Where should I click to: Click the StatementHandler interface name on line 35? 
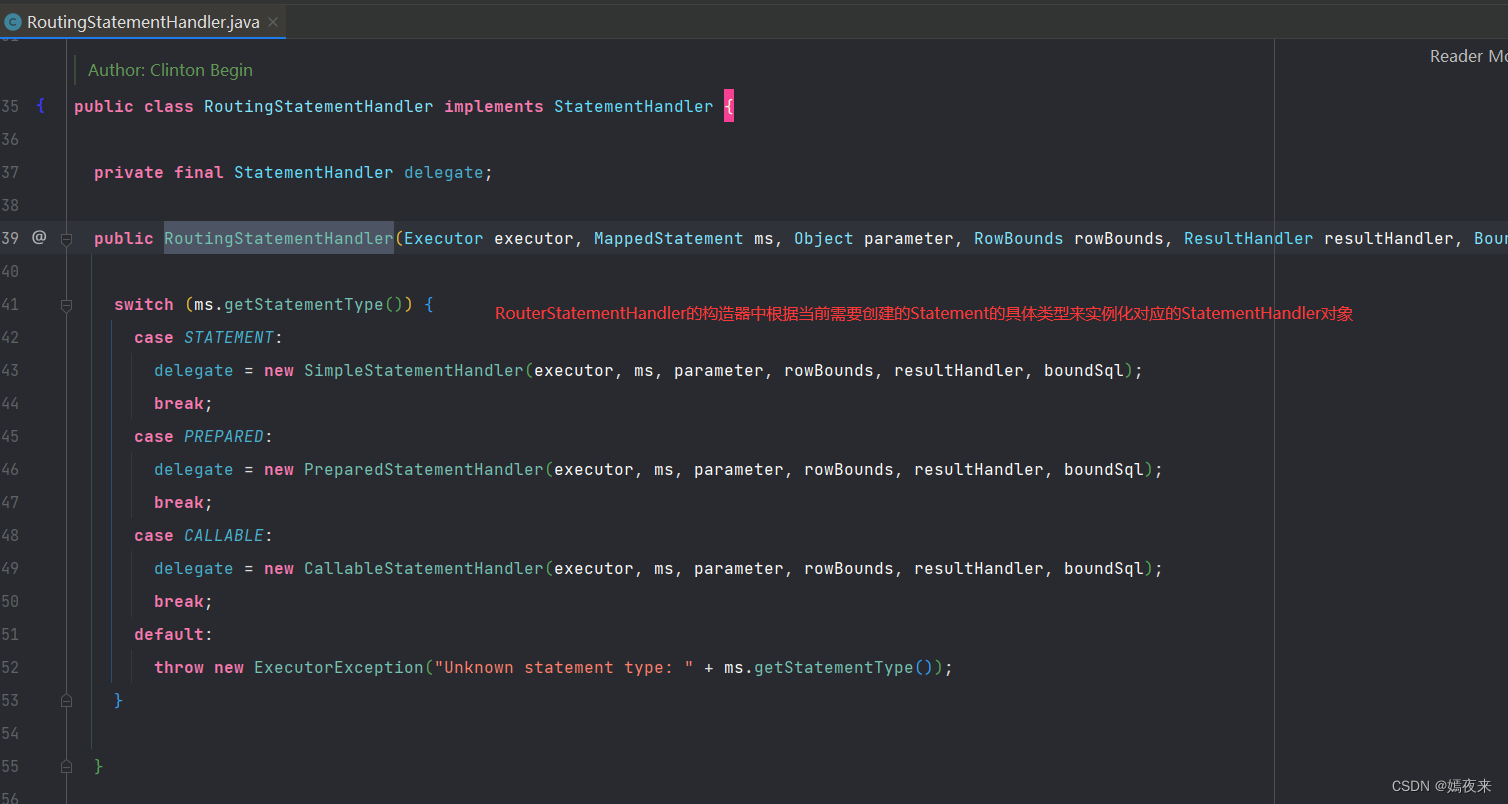634,106
